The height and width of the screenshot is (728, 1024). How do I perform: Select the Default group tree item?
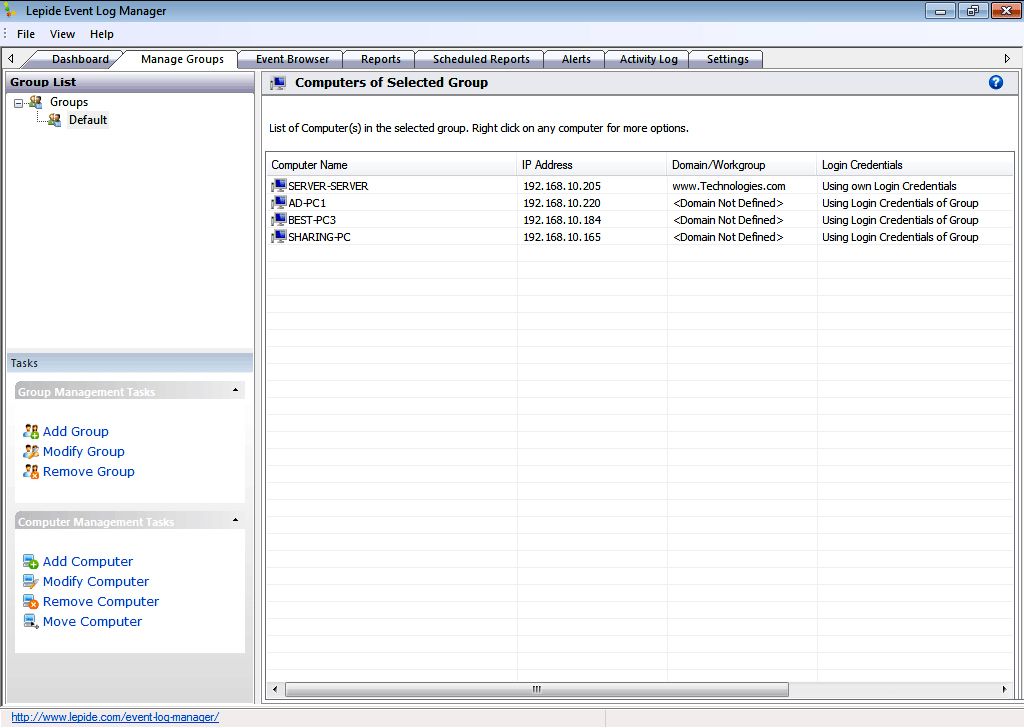click(88, 120)
